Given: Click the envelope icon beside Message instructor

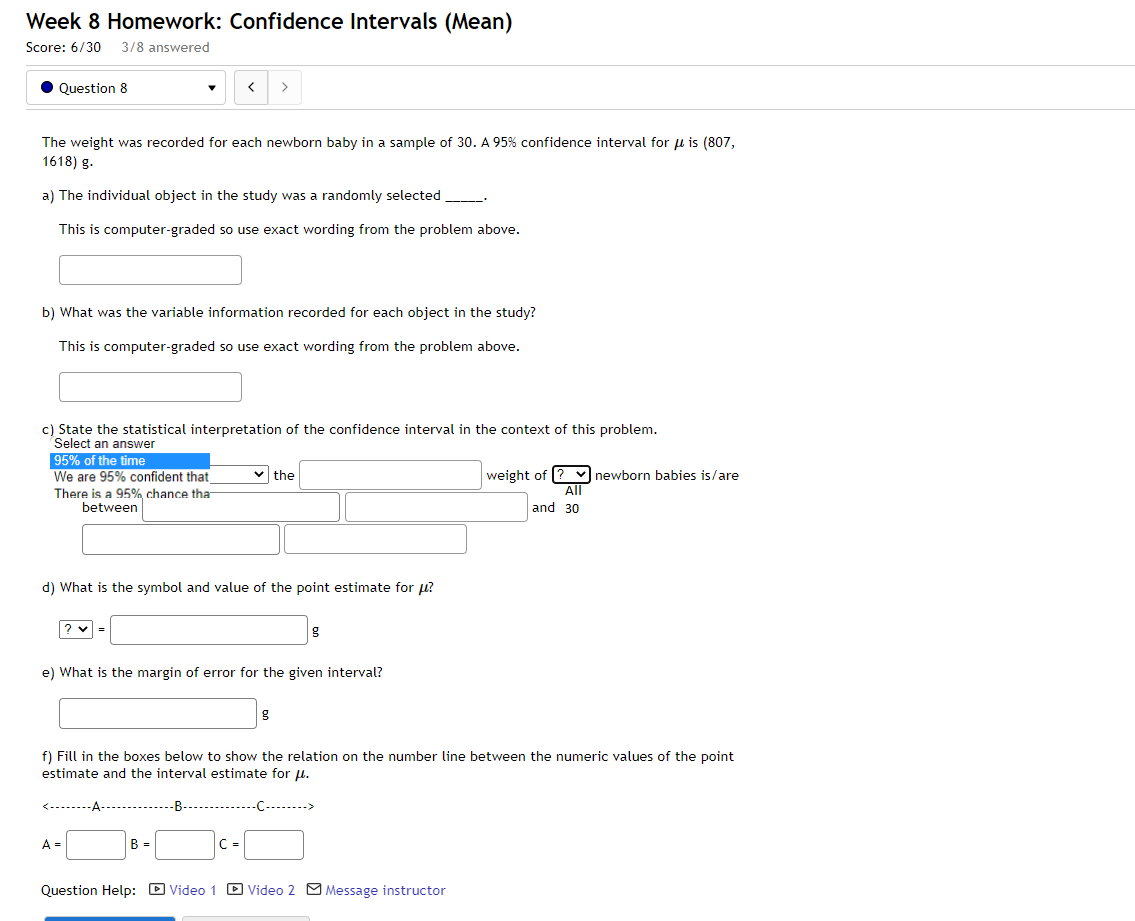Looking at the screenshot, I should (x=313, y=889).
